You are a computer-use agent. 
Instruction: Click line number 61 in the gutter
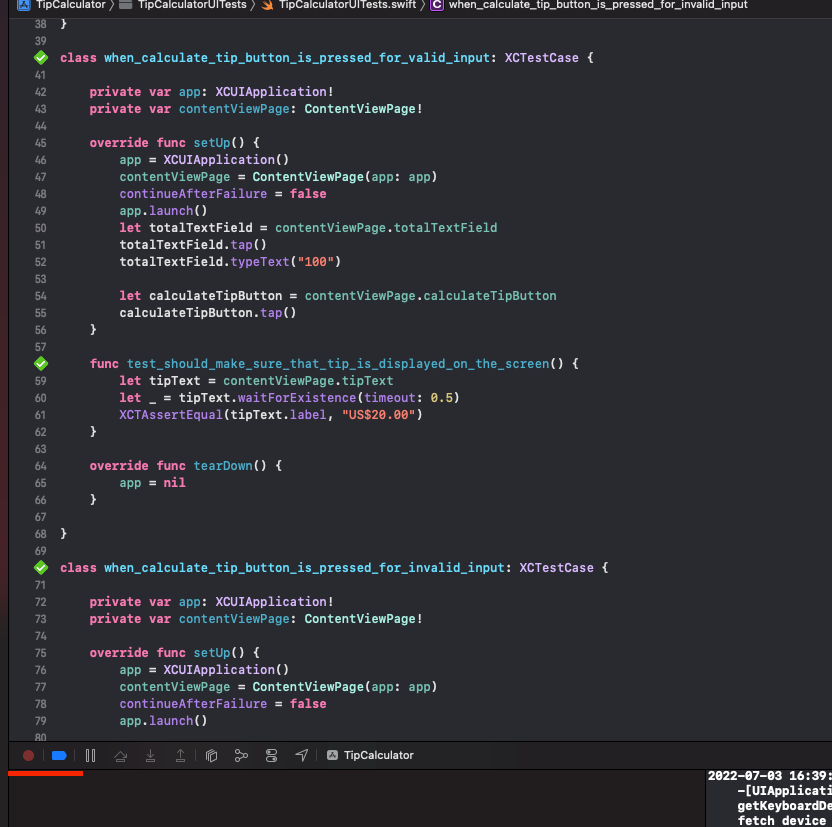[x=41, y=415]
